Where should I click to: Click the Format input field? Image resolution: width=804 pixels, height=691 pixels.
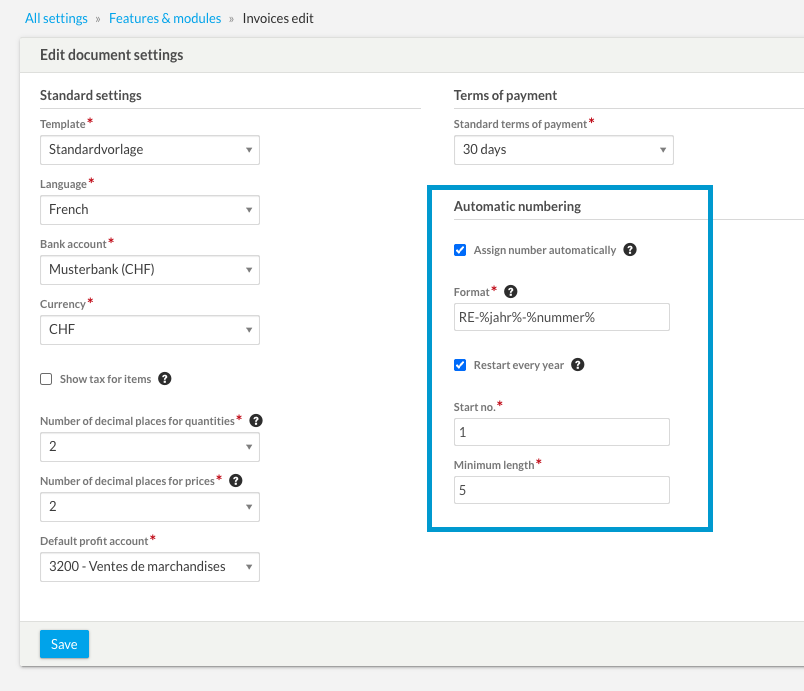click(561, 317)
